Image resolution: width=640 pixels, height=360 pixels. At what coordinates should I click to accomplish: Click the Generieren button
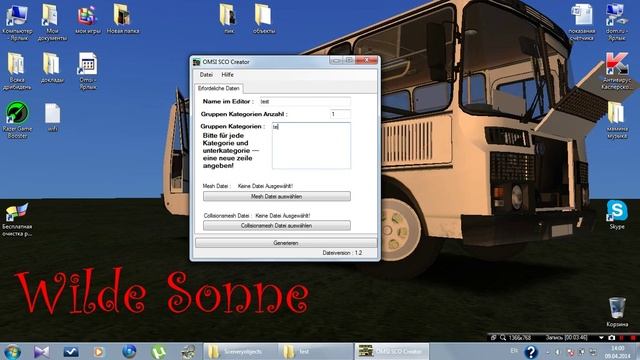coord(286,243)
